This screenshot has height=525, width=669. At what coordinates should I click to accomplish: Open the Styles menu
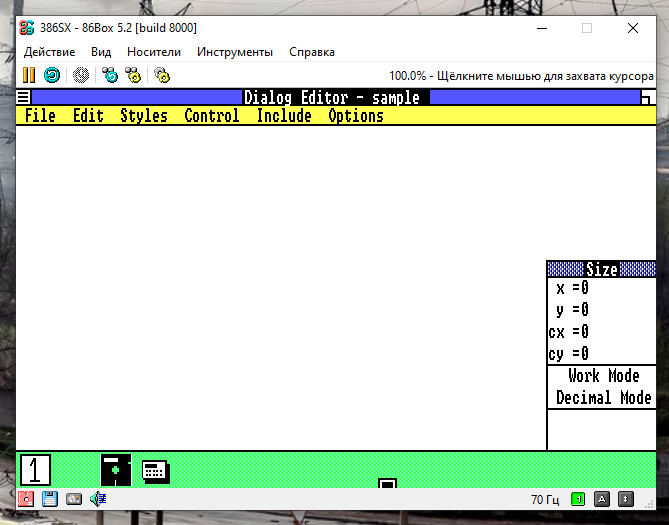(x=144, y=116)
